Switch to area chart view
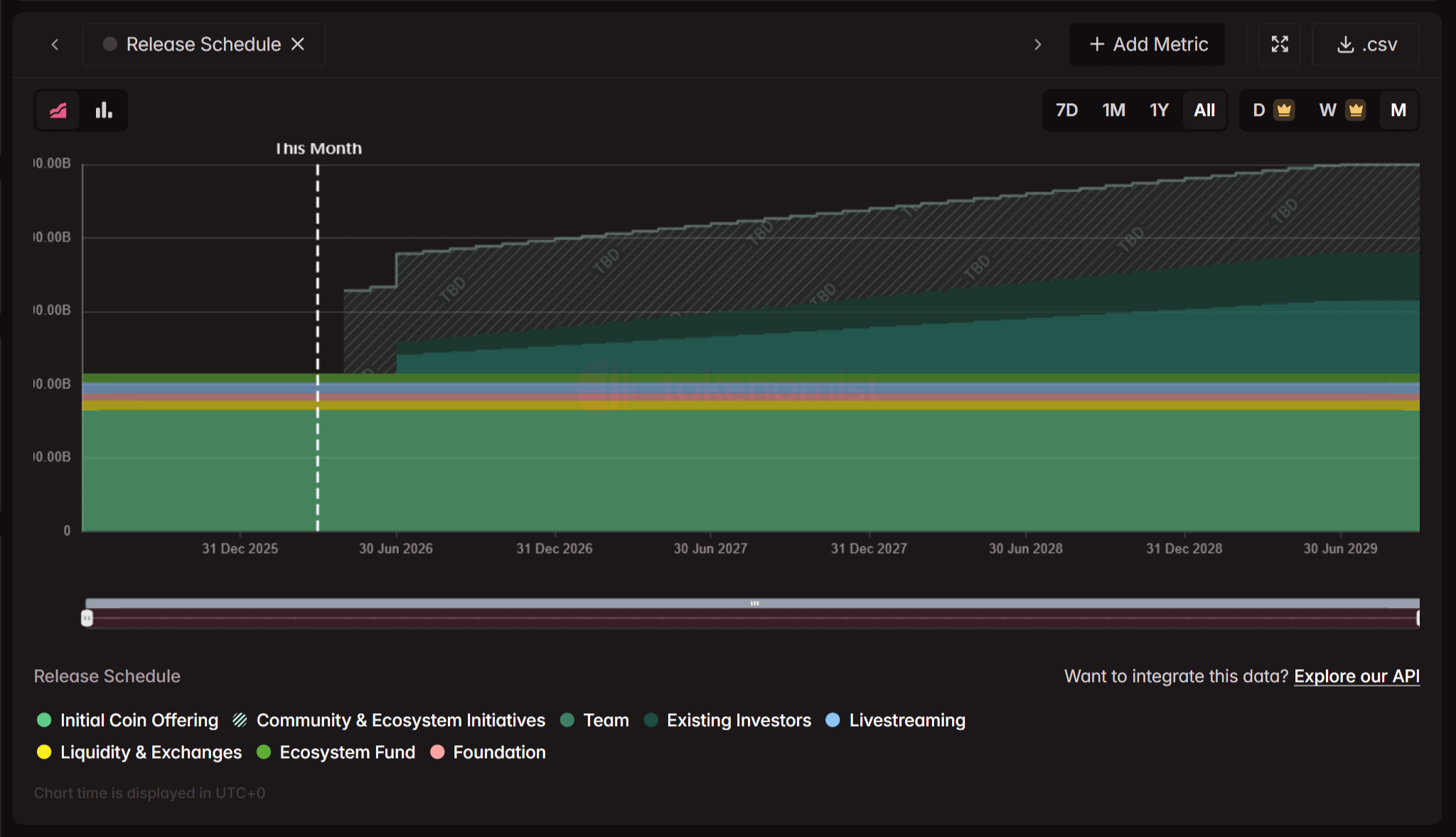The width and height of the screenshot is (1456, 837). (x=58, y=110)
